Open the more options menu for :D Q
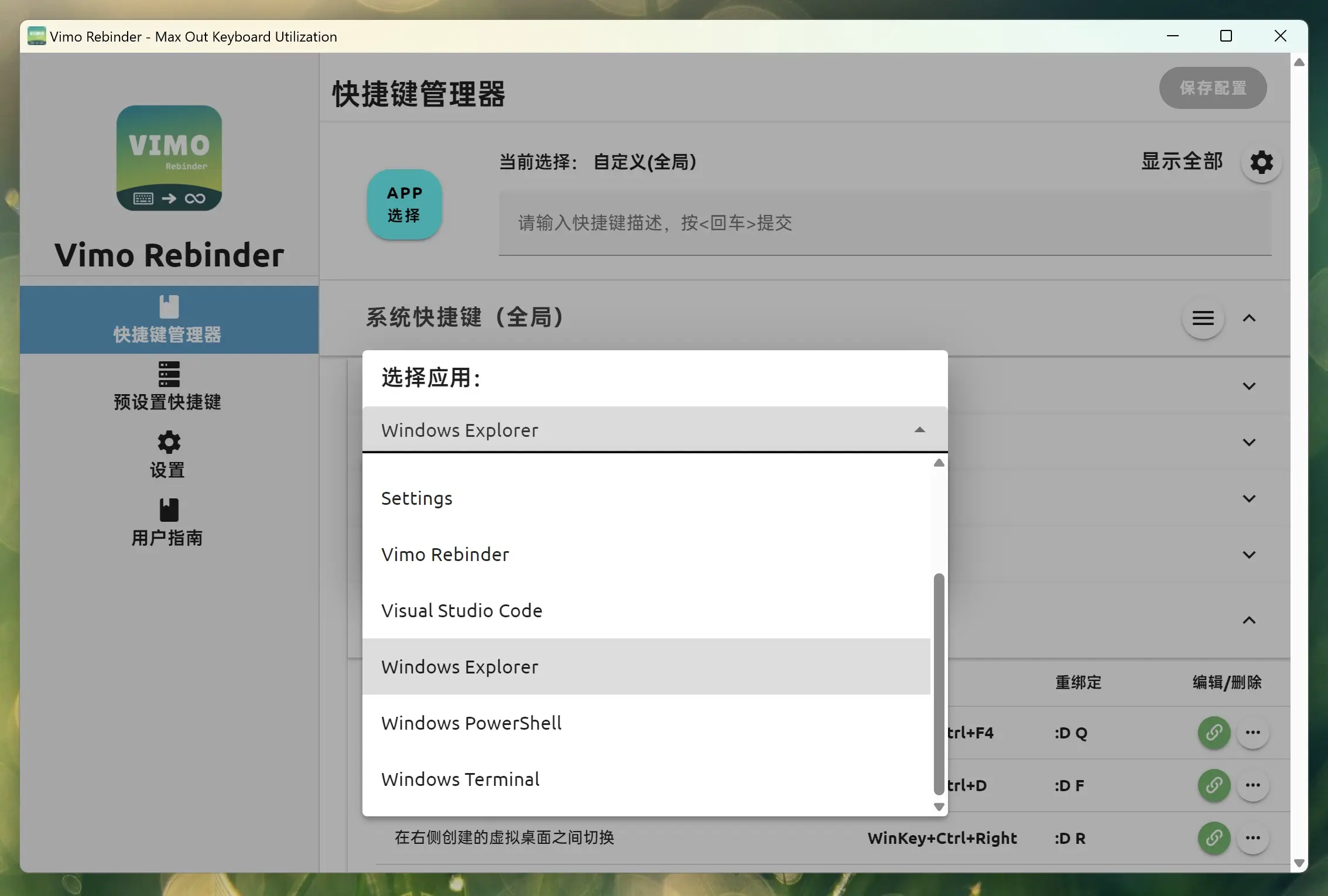Viewport: 1328px width, 896px height. (1252, 733)
